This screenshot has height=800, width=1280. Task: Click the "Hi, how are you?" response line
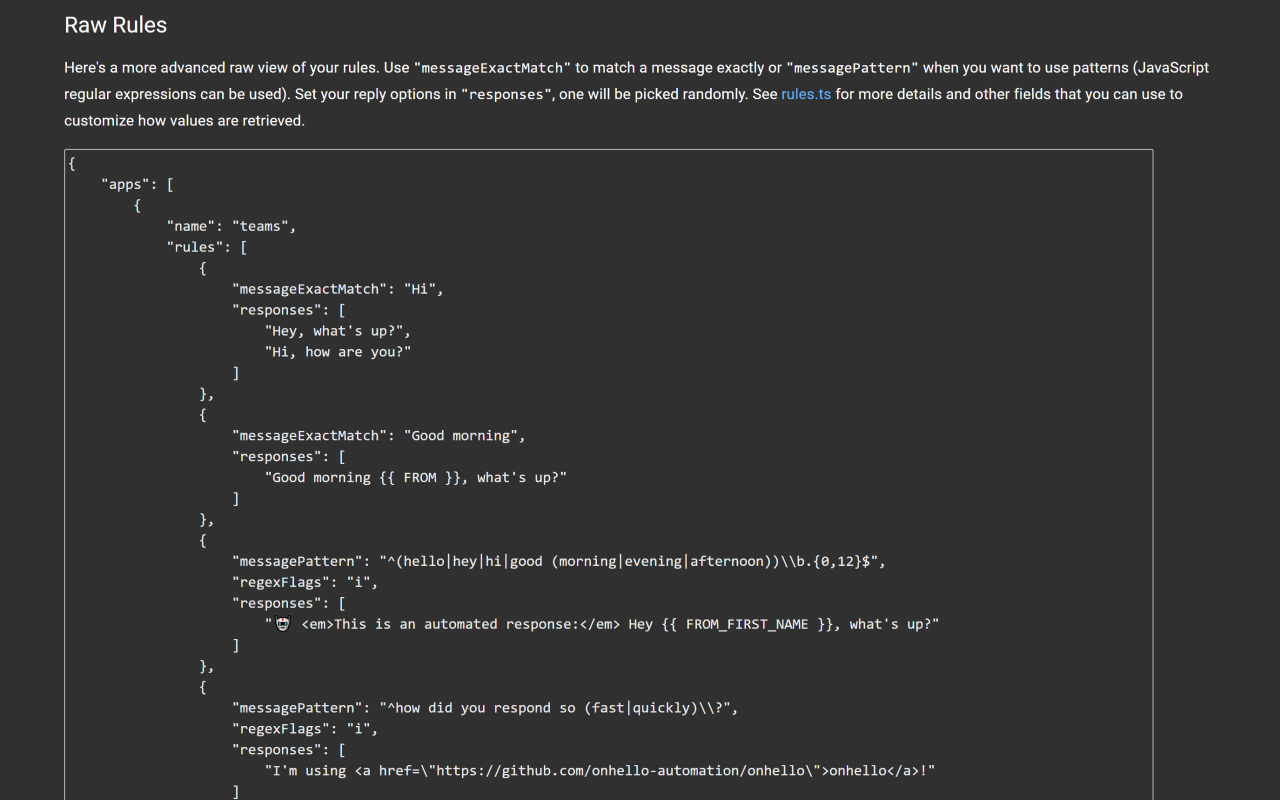pyautogui.click(x=338, y=352)
